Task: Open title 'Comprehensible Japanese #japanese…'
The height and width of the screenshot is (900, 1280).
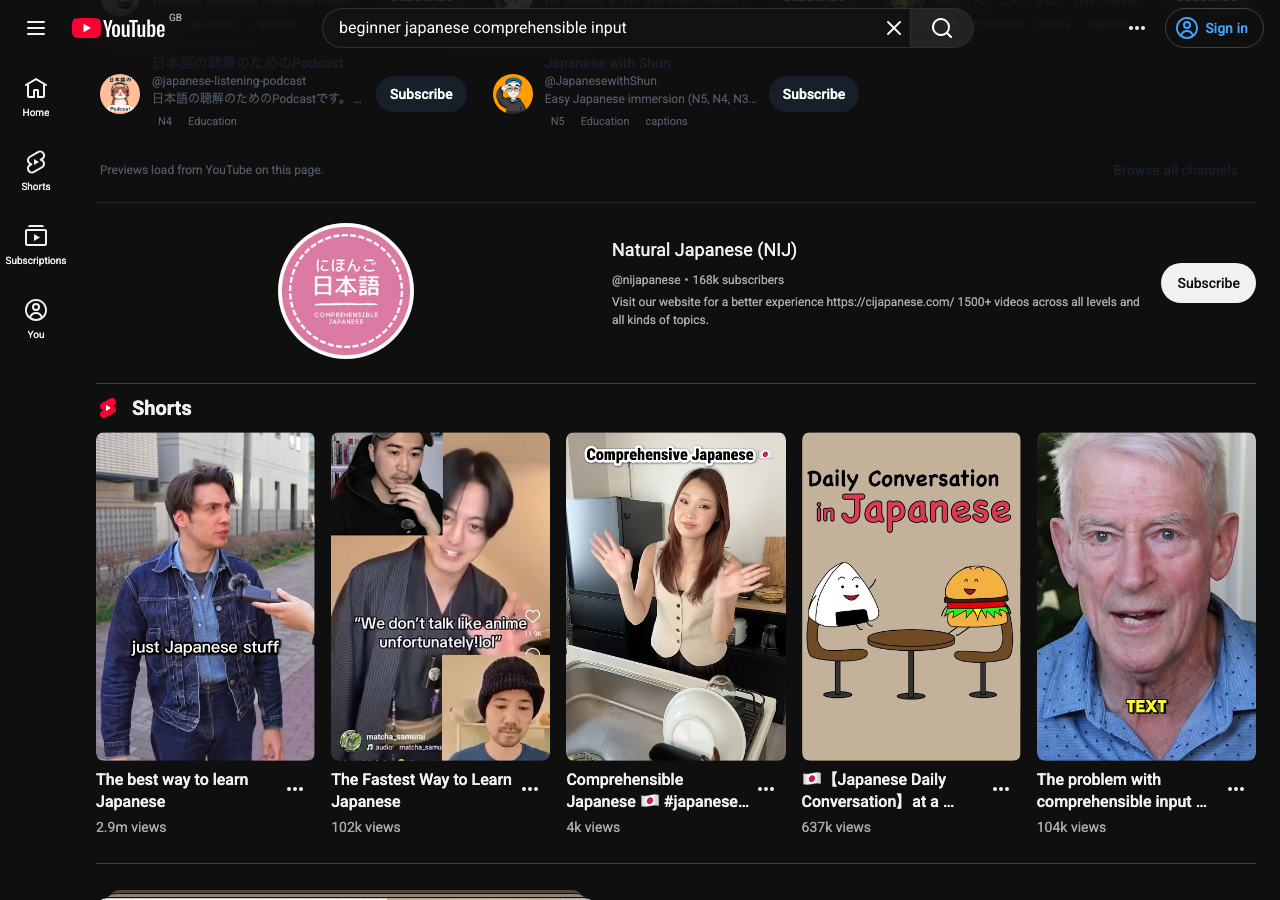Action: [x=657, y=790]
